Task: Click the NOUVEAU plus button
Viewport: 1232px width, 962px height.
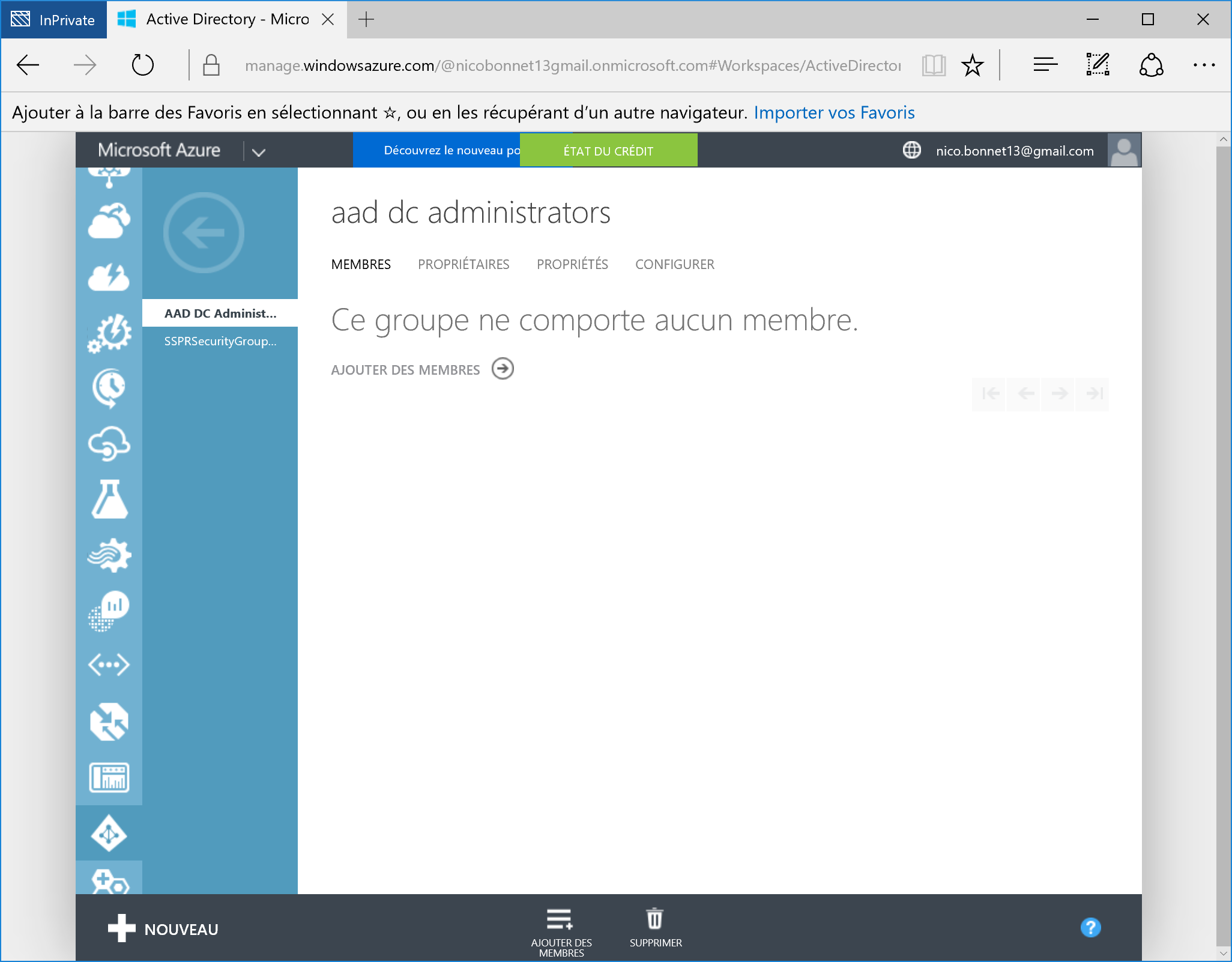Action: (x=163, y=929)
